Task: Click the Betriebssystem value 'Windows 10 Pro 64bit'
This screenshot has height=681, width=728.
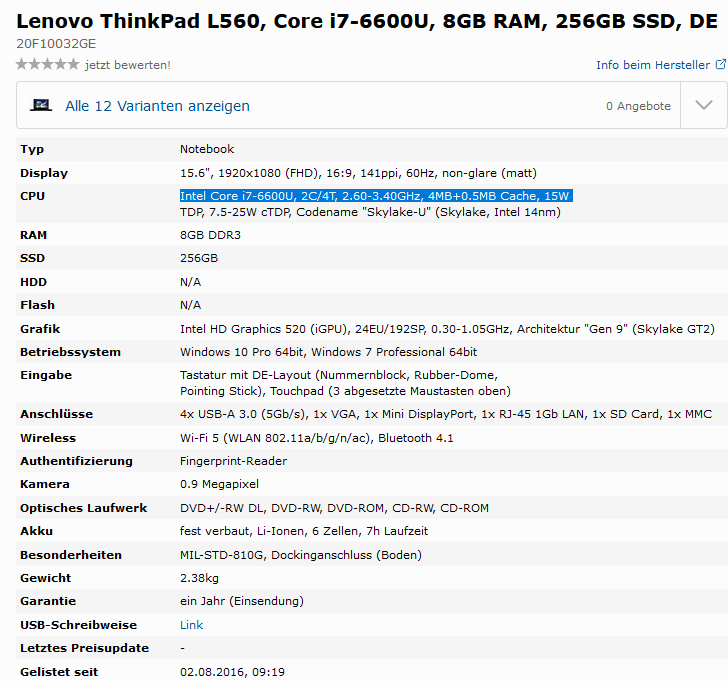Action: (242, 352)
